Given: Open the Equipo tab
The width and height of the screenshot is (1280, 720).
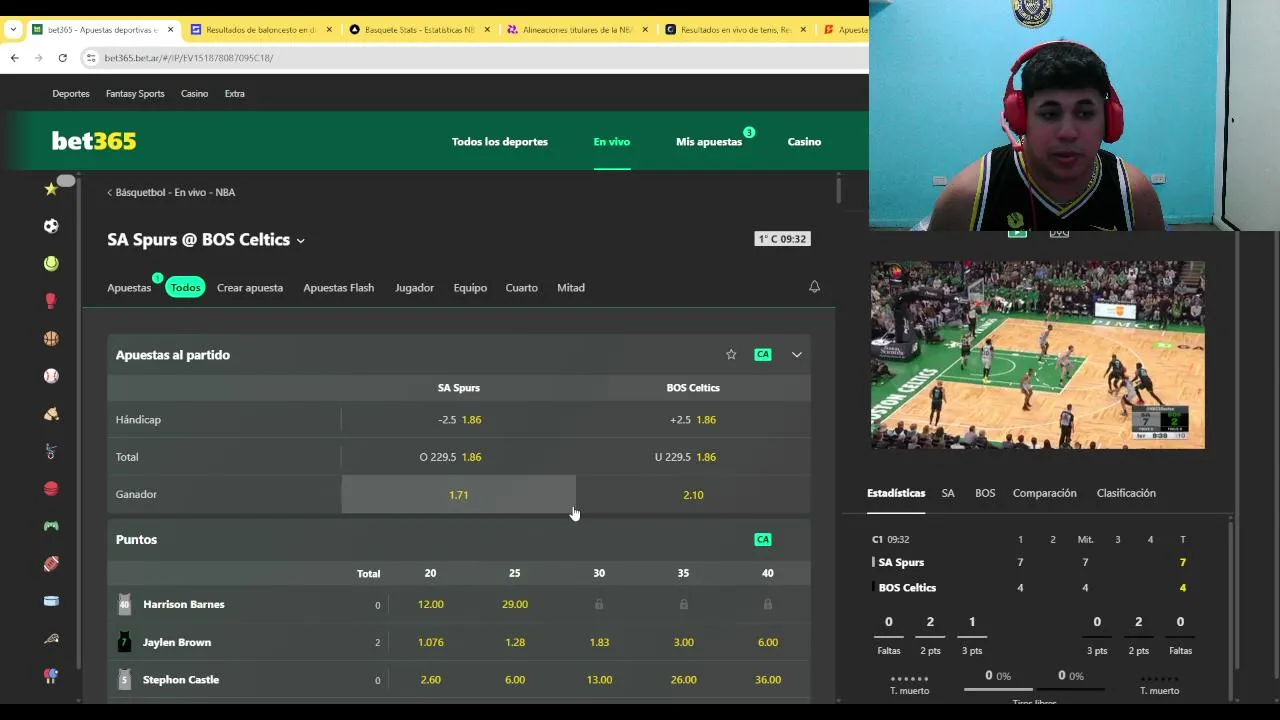Looking at the screenshot, I should click(470, 288).
